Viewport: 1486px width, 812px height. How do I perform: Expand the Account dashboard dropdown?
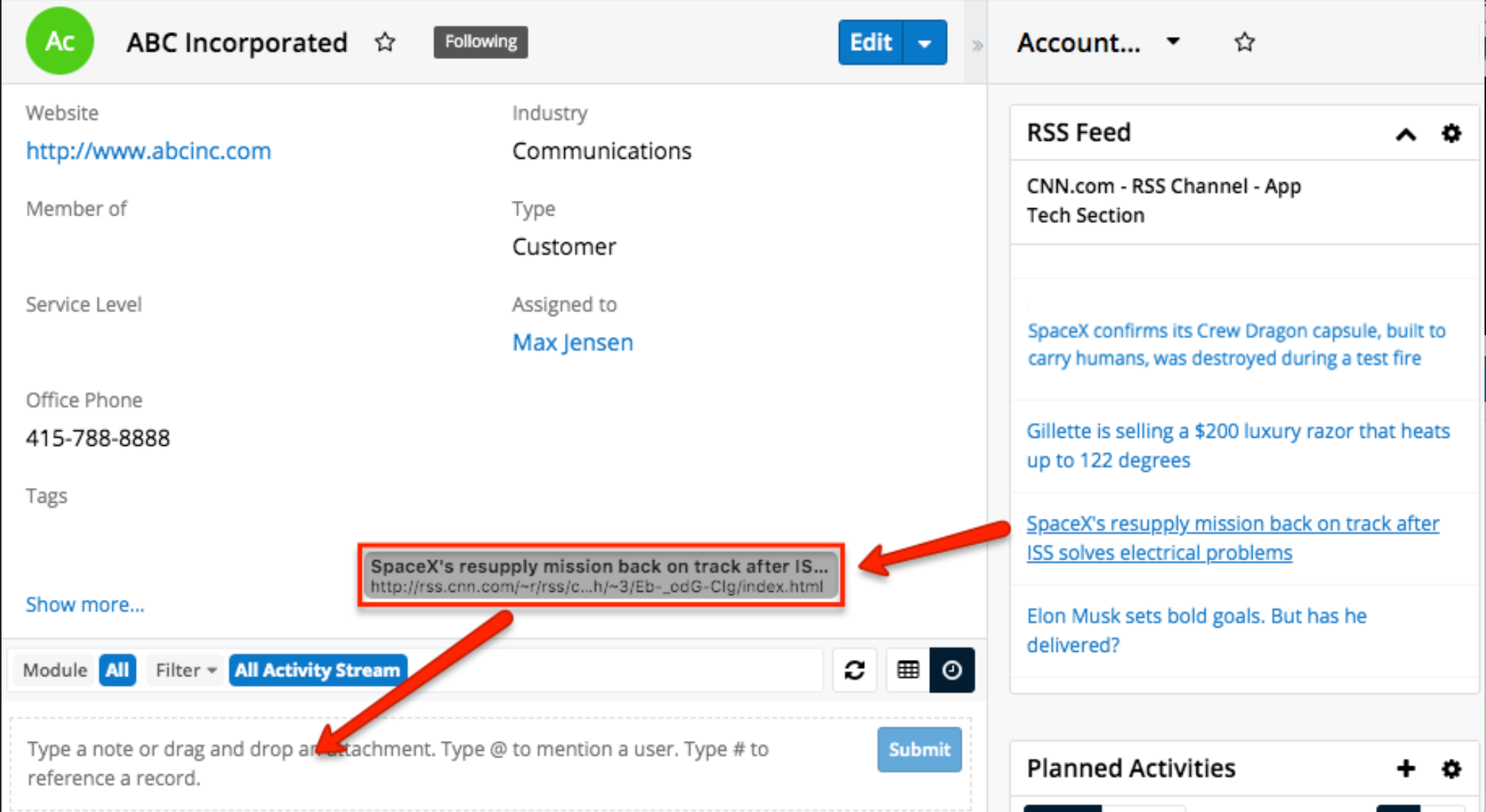click(1173, 41)
